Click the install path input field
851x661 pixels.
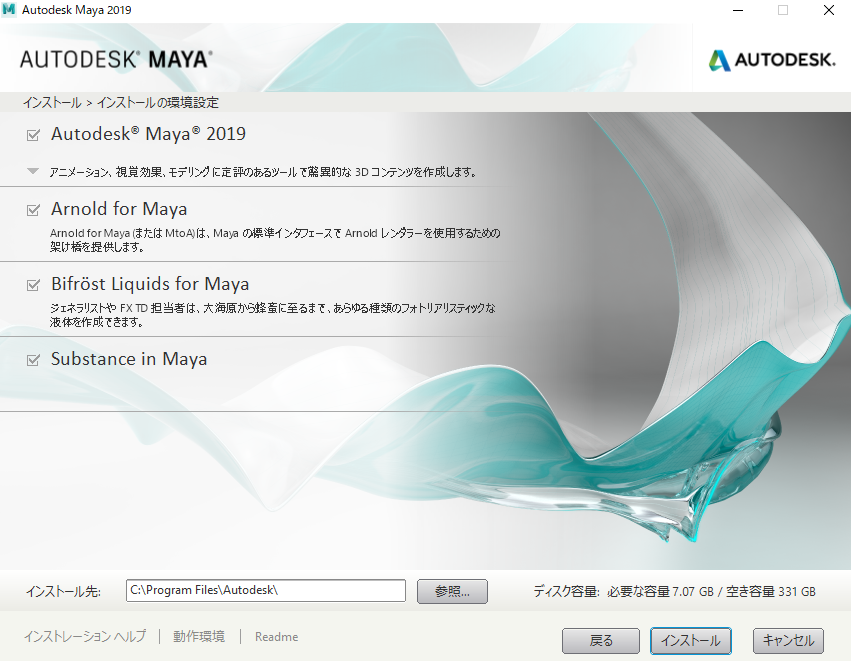266,590
